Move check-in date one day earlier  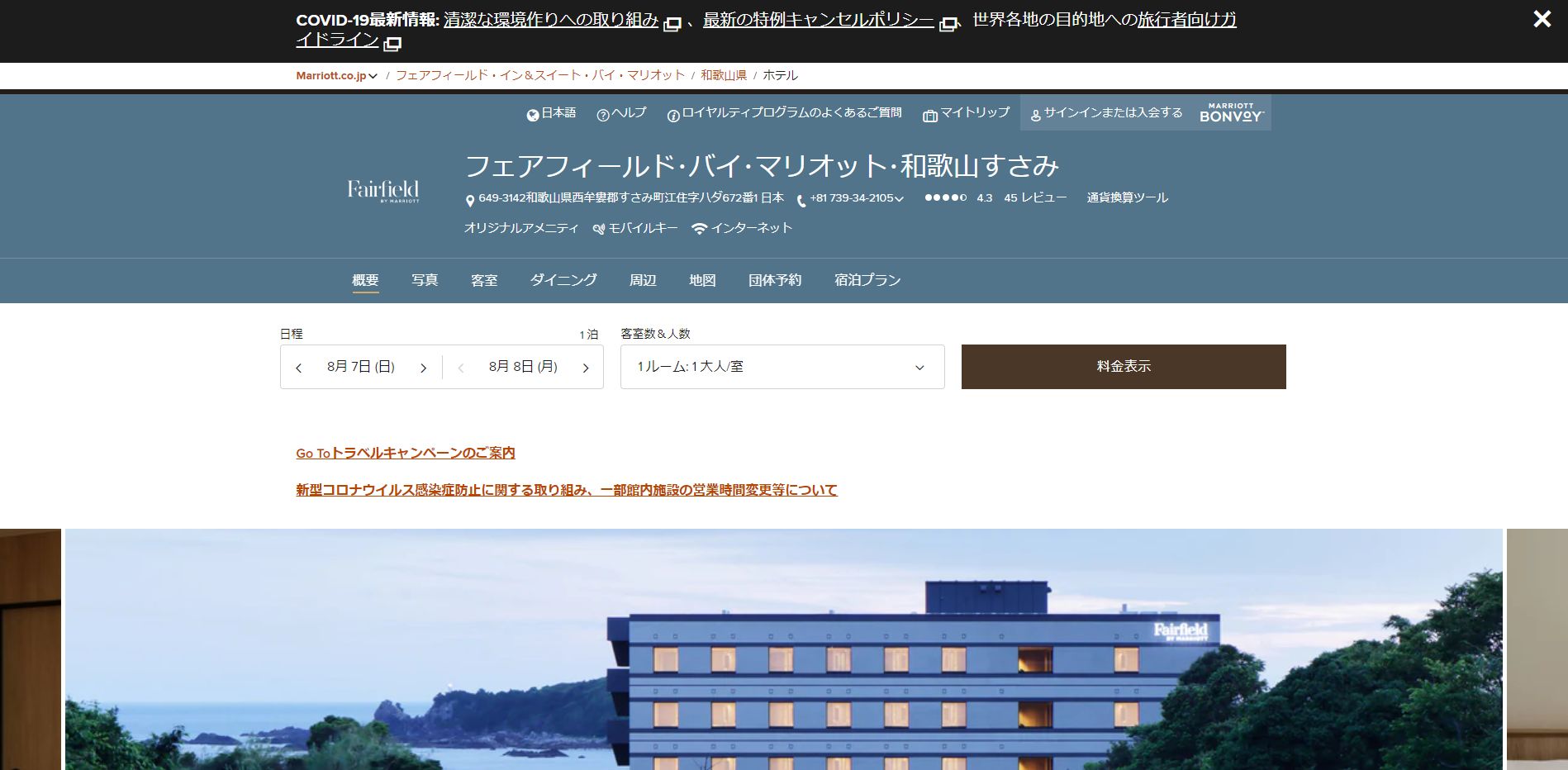[299, 368]
